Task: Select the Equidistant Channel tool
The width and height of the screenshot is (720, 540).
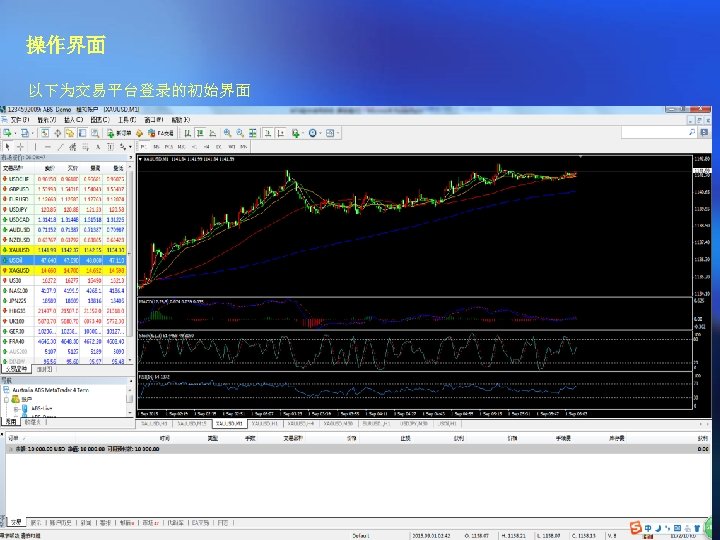Action: click(73, 147)
